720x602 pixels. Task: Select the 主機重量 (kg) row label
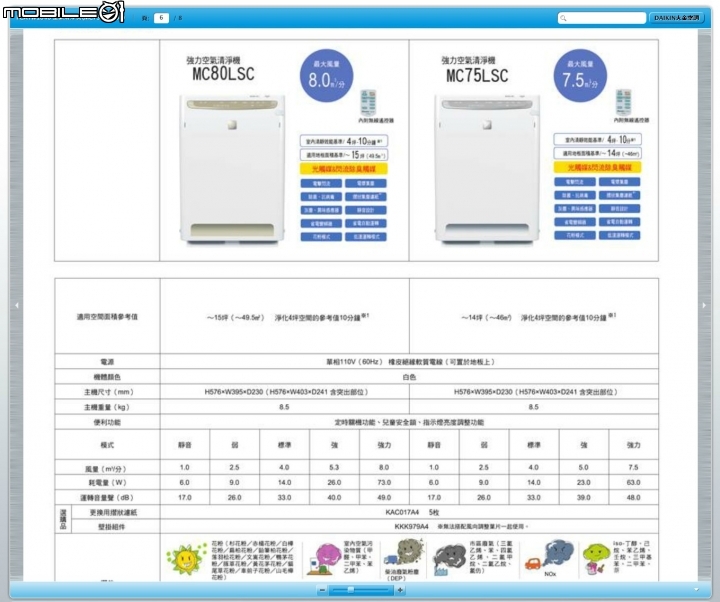coord(107,407)
